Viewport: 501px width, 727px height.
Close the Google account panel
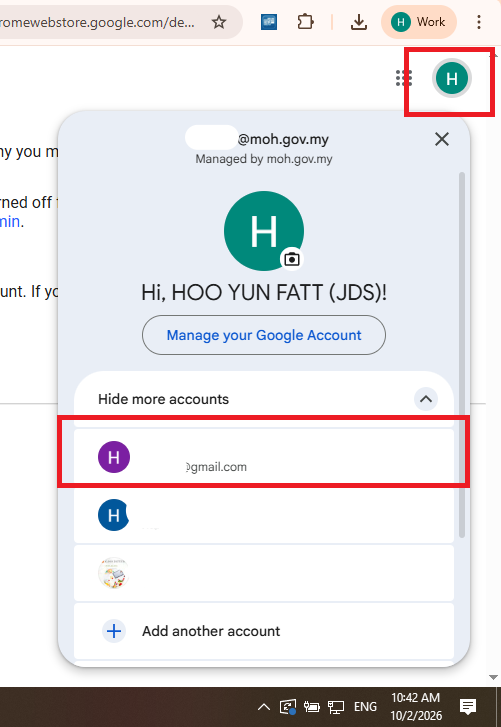442,139
